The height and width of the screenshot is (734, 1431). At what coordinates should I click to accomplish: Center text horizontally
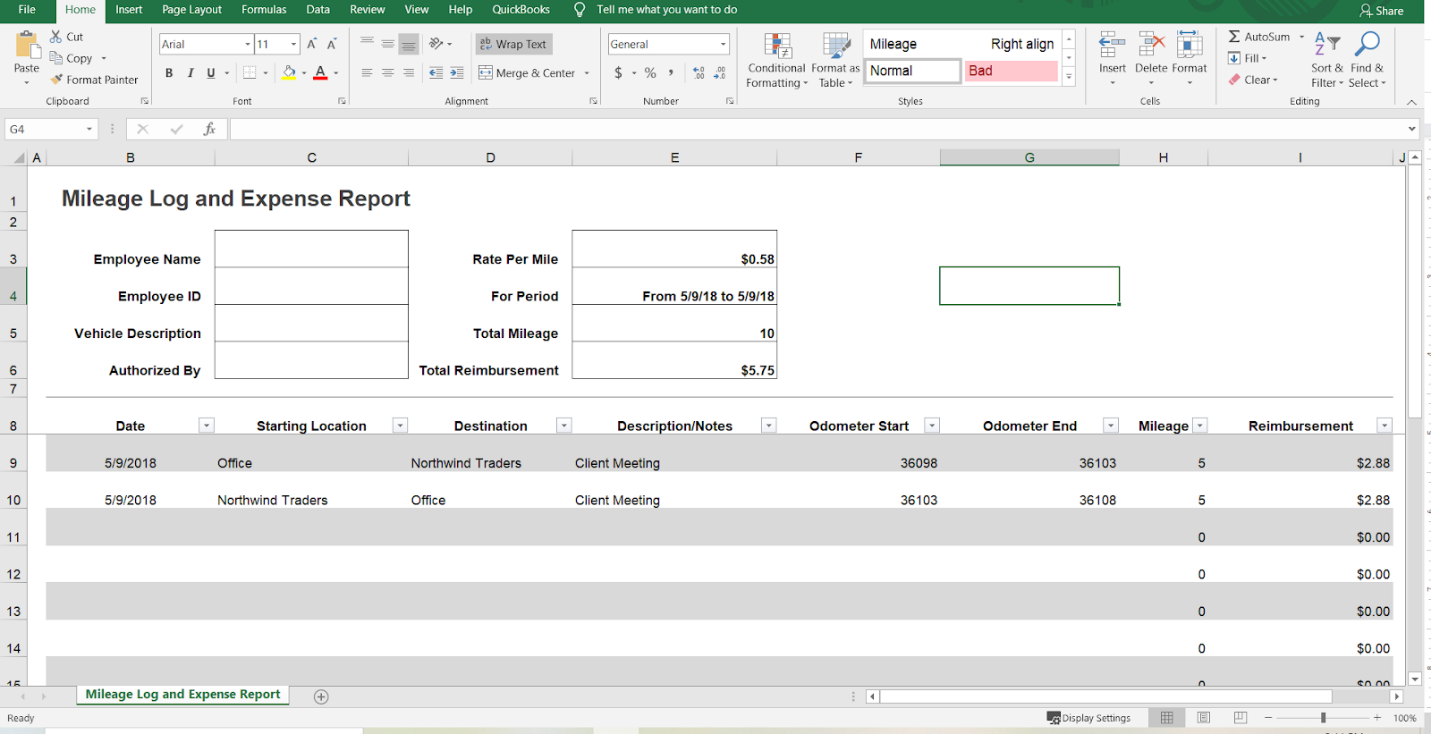[x=388, y=73]
